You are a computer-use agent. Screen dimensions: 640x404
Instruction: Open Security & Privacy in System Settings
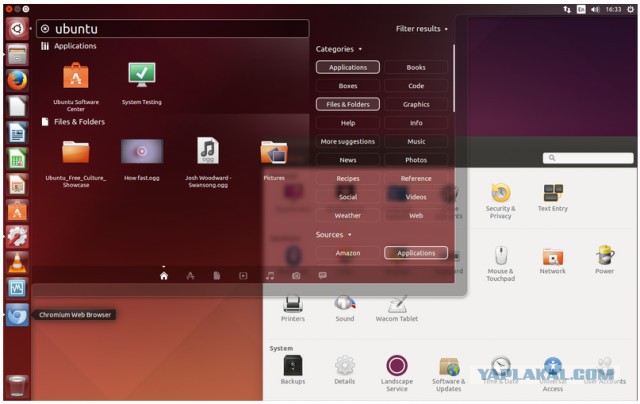click(x=500, y=201)
